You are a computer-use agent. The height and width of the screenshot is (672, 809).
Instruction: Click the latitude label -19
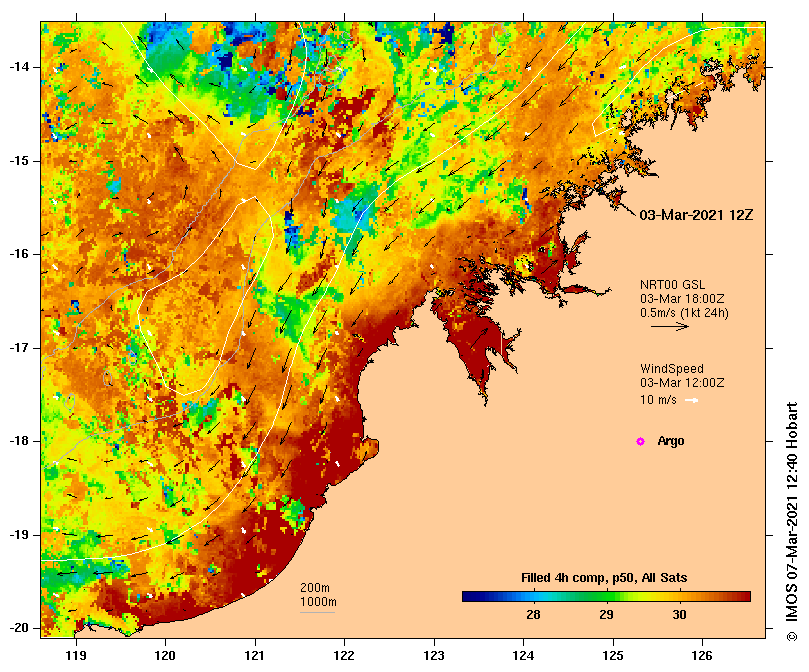tap(19, 535)
